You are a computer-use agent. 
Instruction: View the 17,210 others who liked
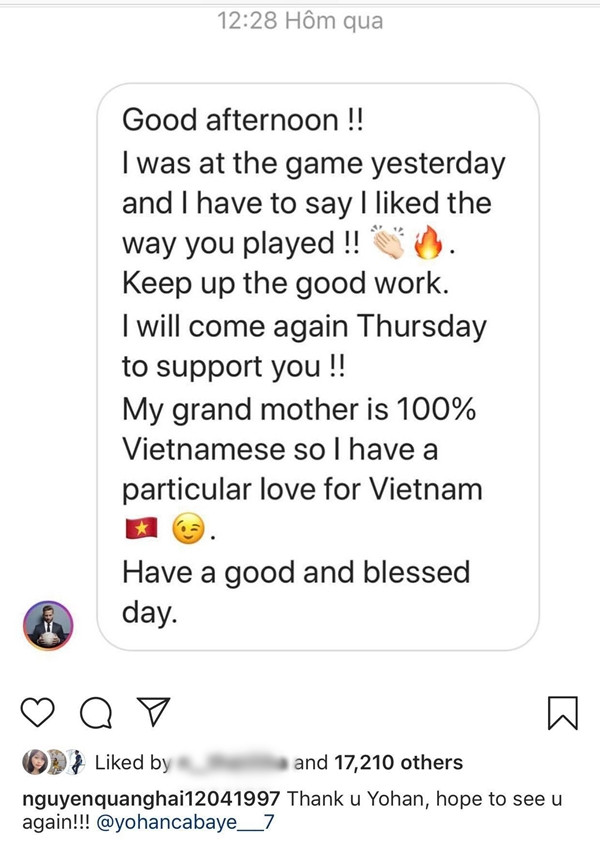[398, 762]
